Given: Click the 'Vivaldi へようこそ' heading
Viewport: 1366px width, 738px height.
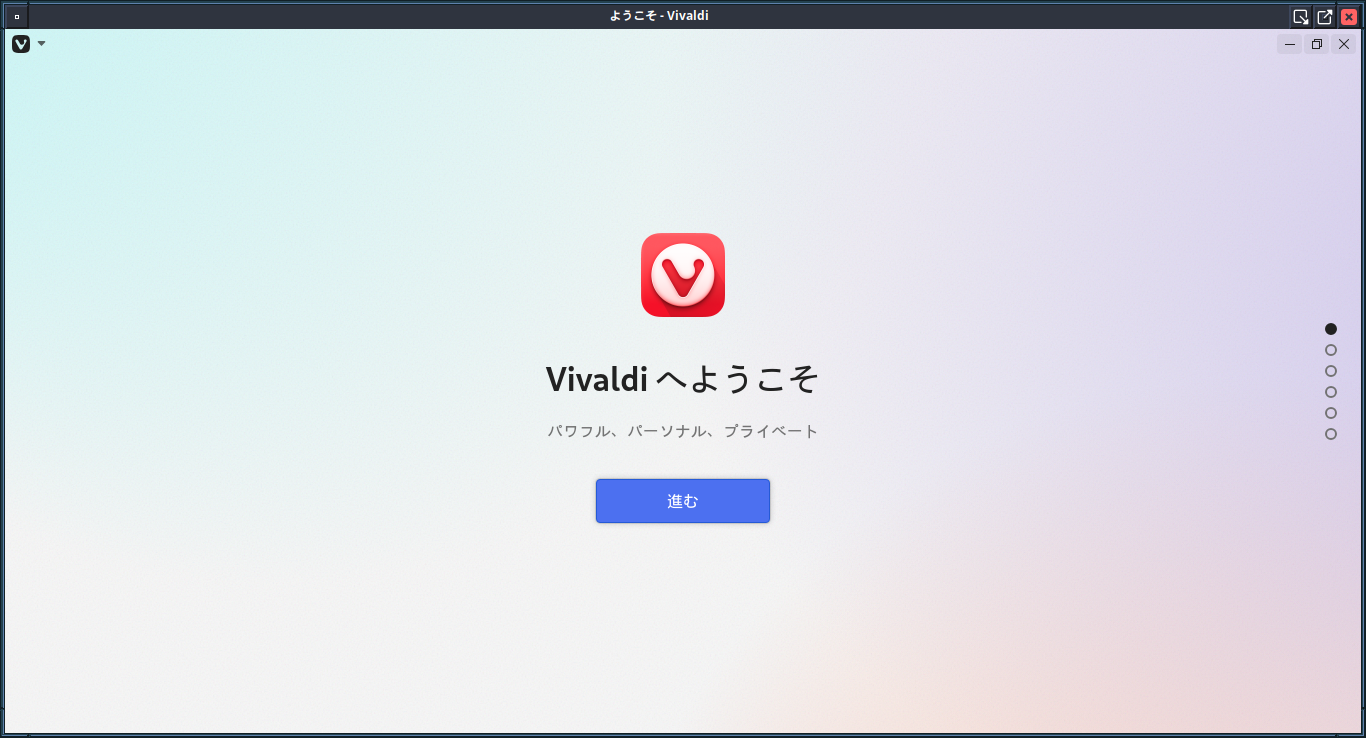Looking at the screenshot, I should pyautogui.click(x=683, y=379).
